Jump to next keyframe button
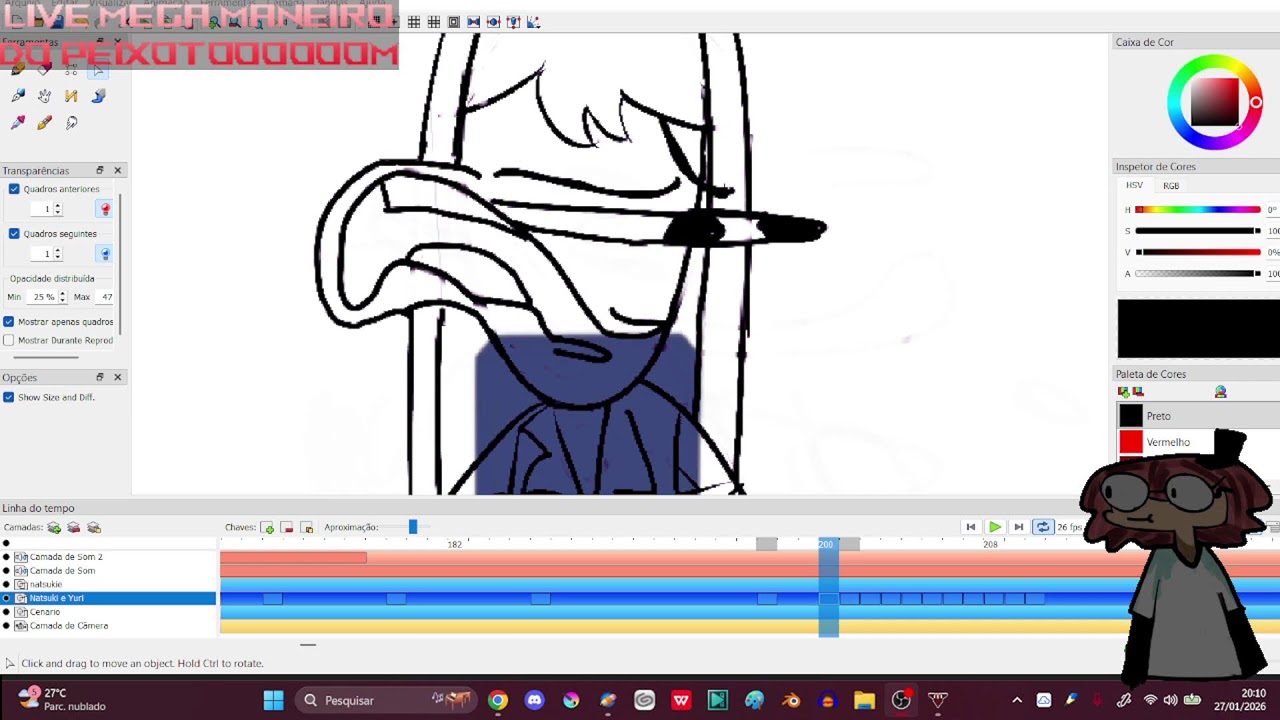This screenshot has height=720, width=1280. coord(1018,527)
